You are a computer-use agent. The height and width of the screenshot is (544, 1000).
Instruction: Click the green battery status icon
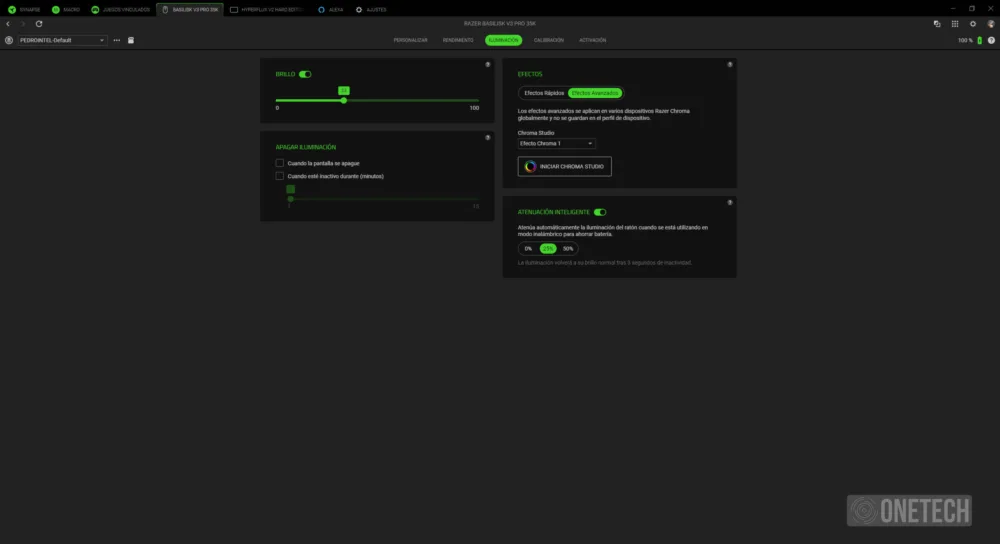pyautogui.click(x=980, y=40)
